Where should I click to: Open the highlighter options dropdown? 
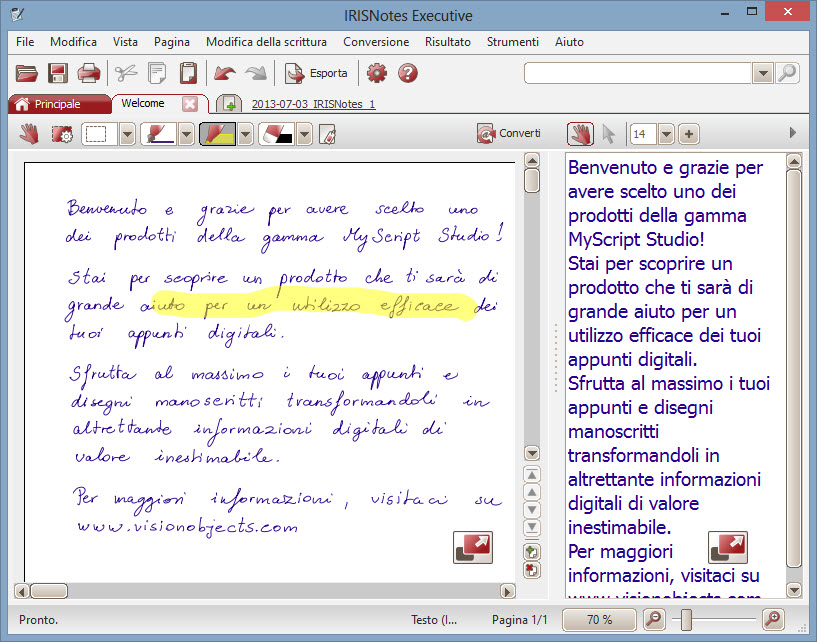(x=245, y=134)
